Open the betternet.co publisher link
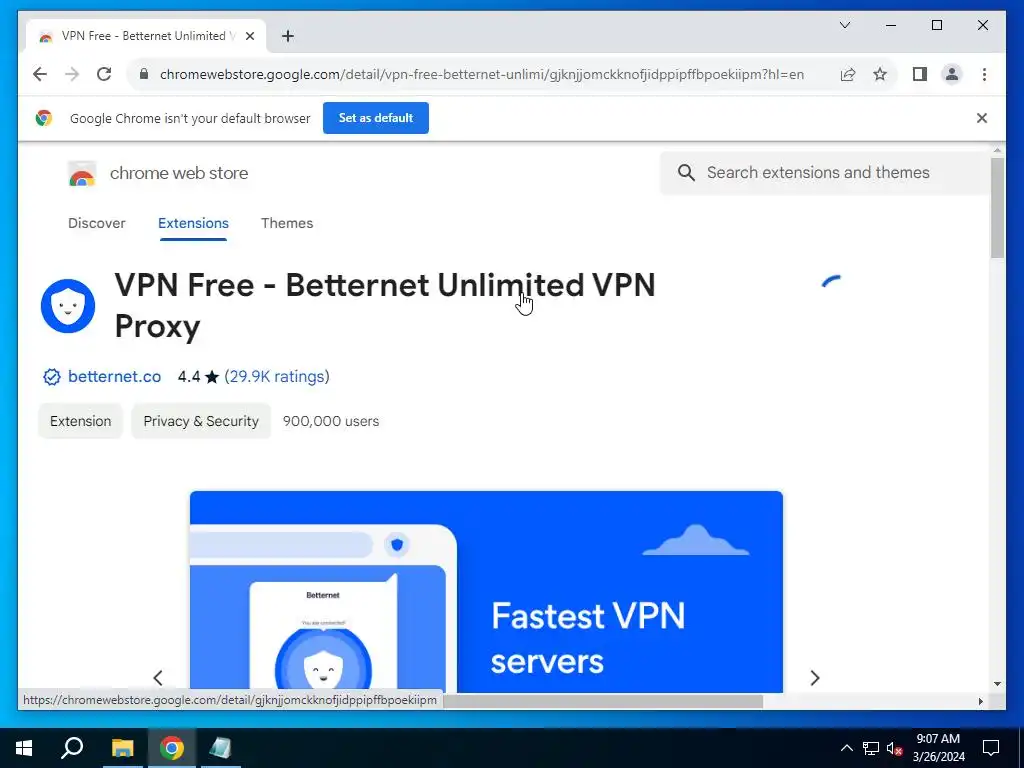The width and height of the screenshot is (1024, 768). click(114, 377)
